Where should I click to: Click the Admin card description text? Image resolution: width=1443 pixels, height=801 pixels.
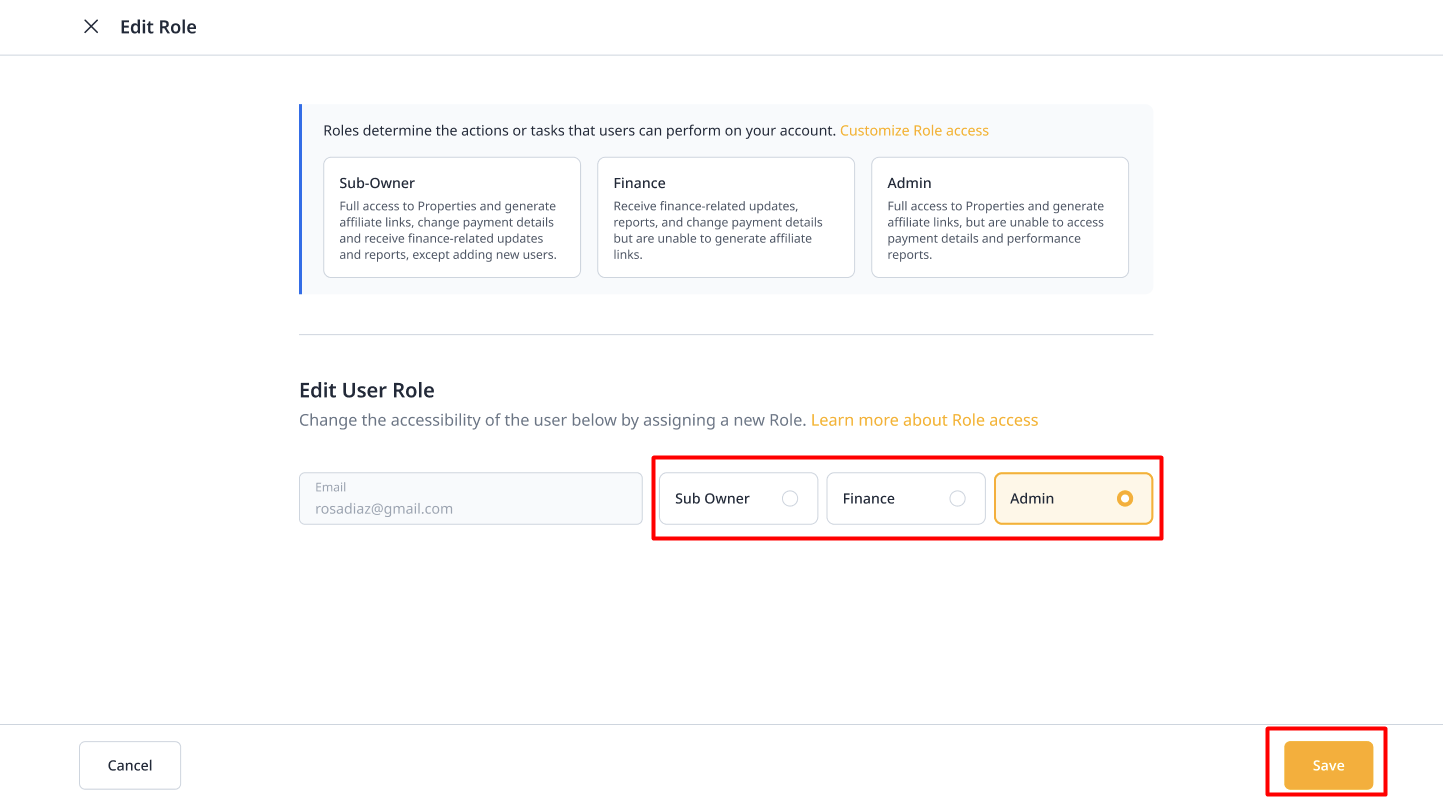995,231
